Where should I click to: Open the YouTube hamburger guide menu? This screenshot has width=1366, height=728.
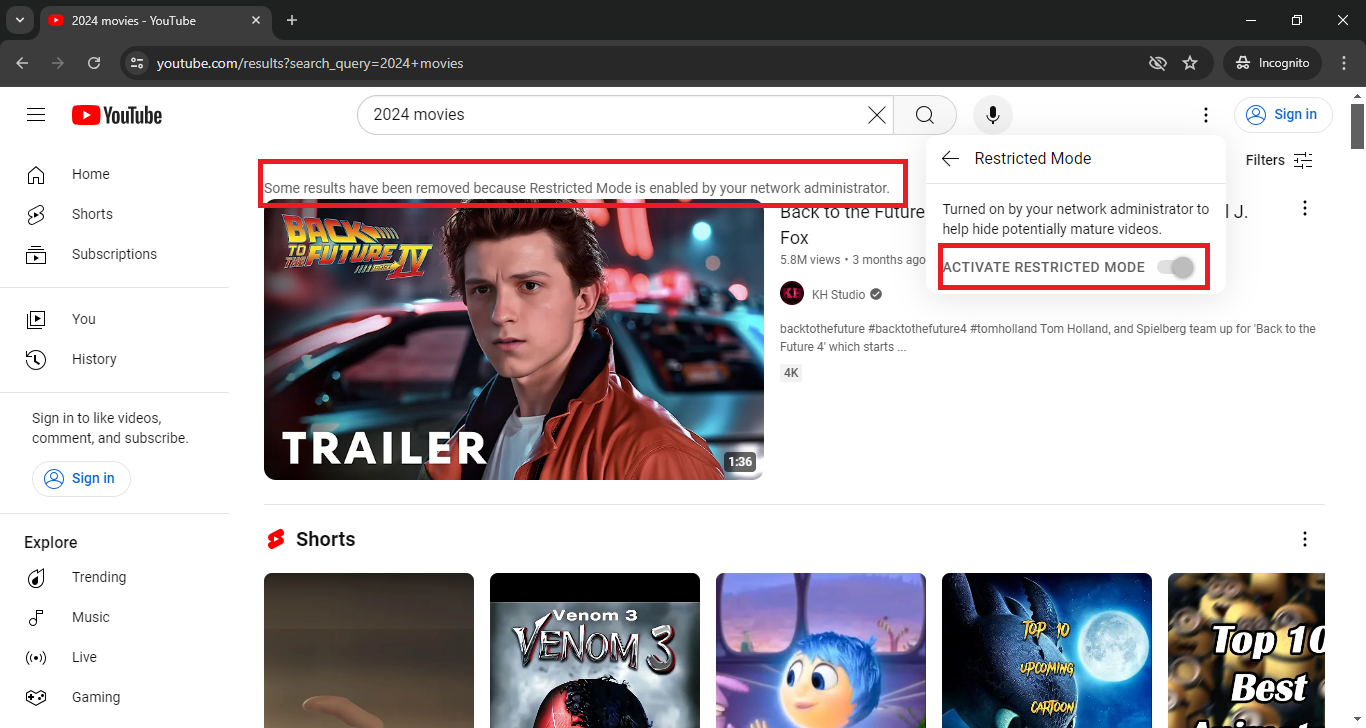[36, 115]
